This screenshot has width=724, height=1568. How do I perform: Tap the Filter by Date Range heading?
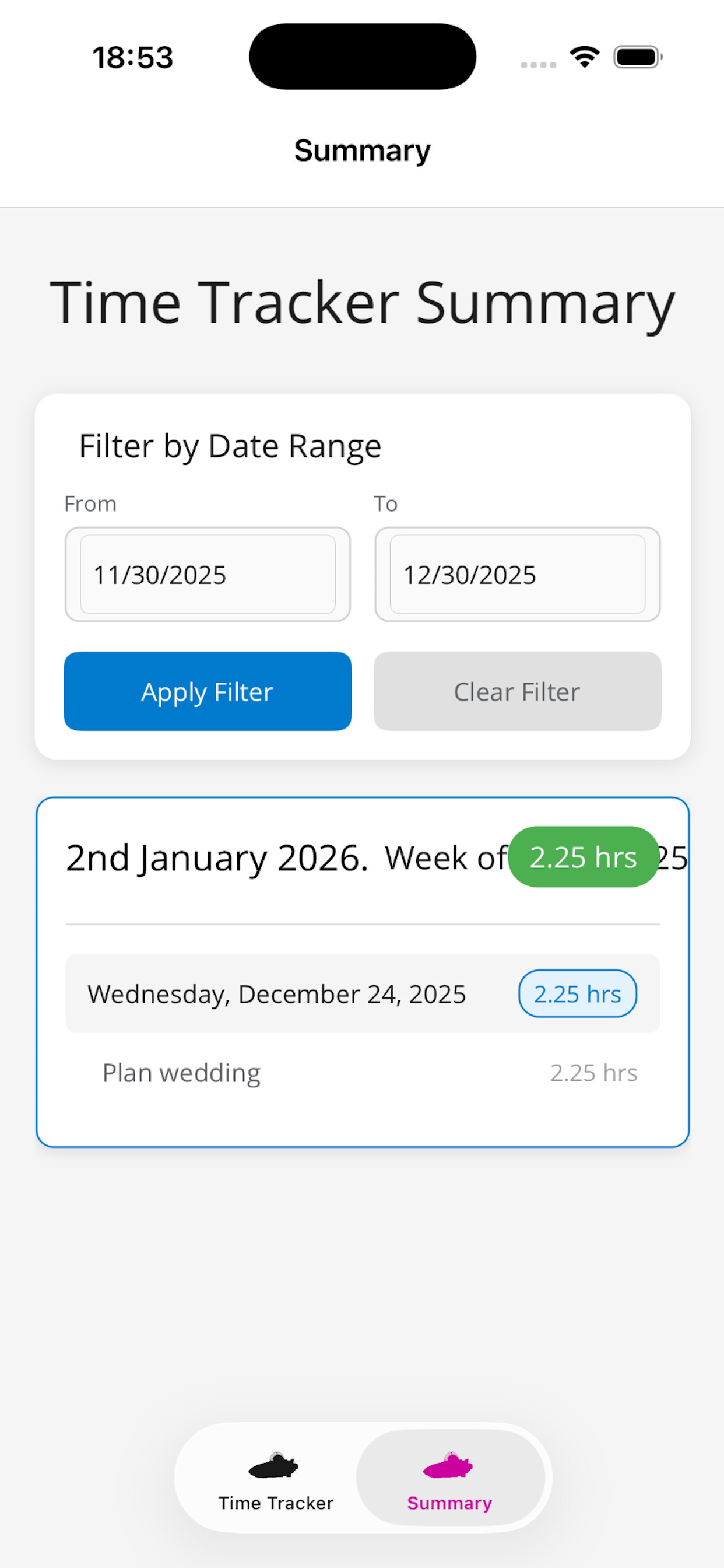tap(230, 446)
